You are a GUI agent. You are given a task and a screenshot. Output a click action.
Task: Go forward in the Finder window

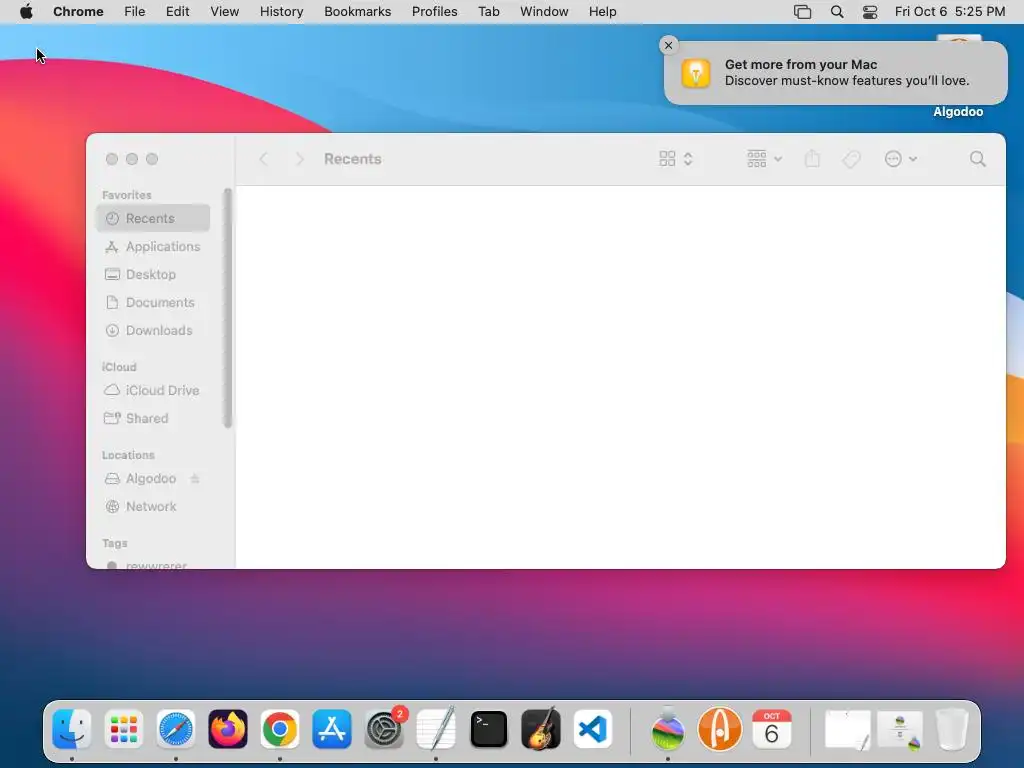click(300, 159)
